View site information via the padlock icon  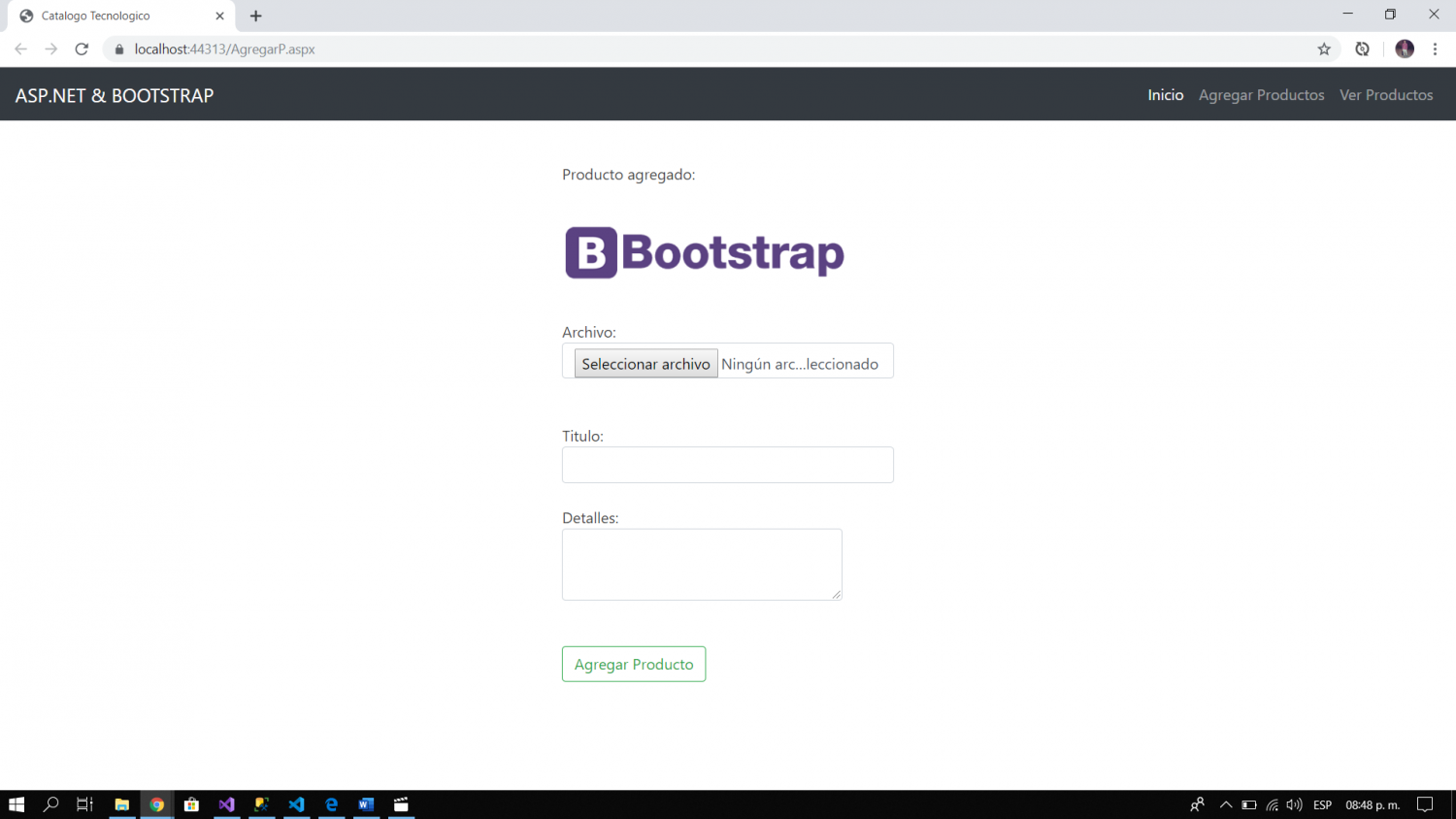click(119, 49)
